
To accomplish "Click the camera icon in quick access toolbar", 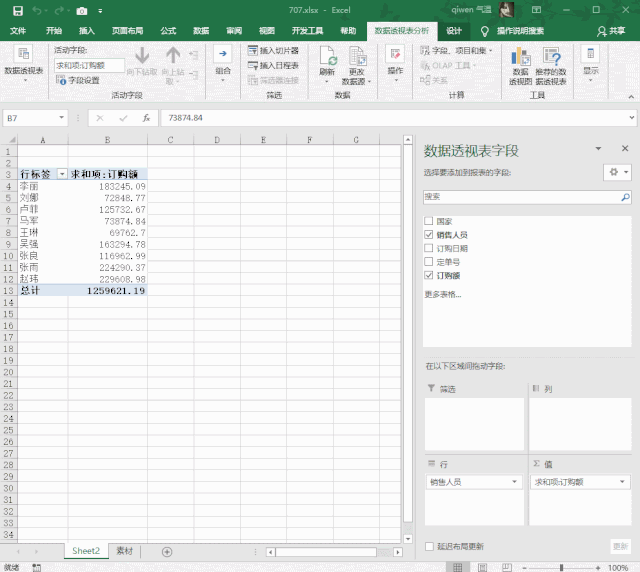I will [82, 11].
